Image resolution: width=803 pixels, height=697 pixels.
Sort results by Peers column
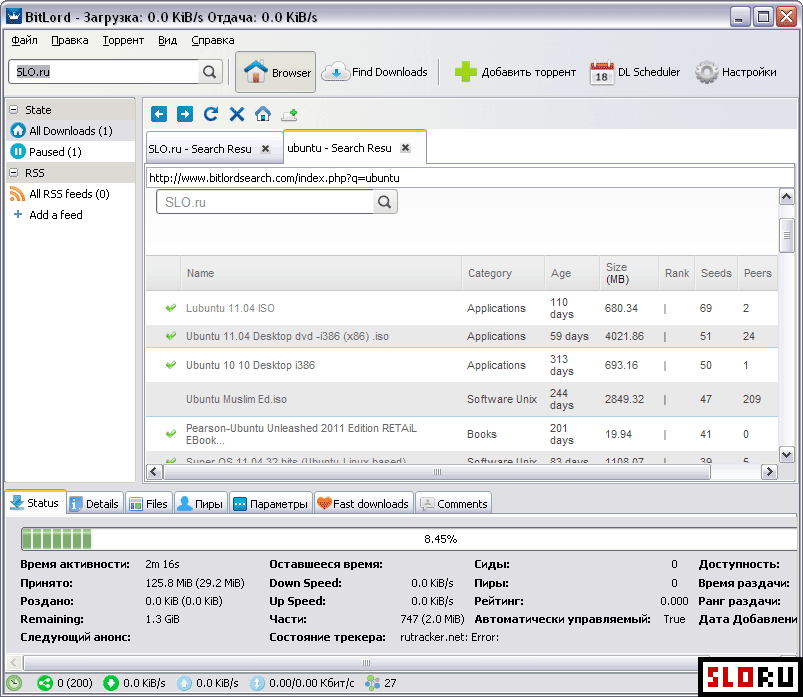click(x=757, y=273)
